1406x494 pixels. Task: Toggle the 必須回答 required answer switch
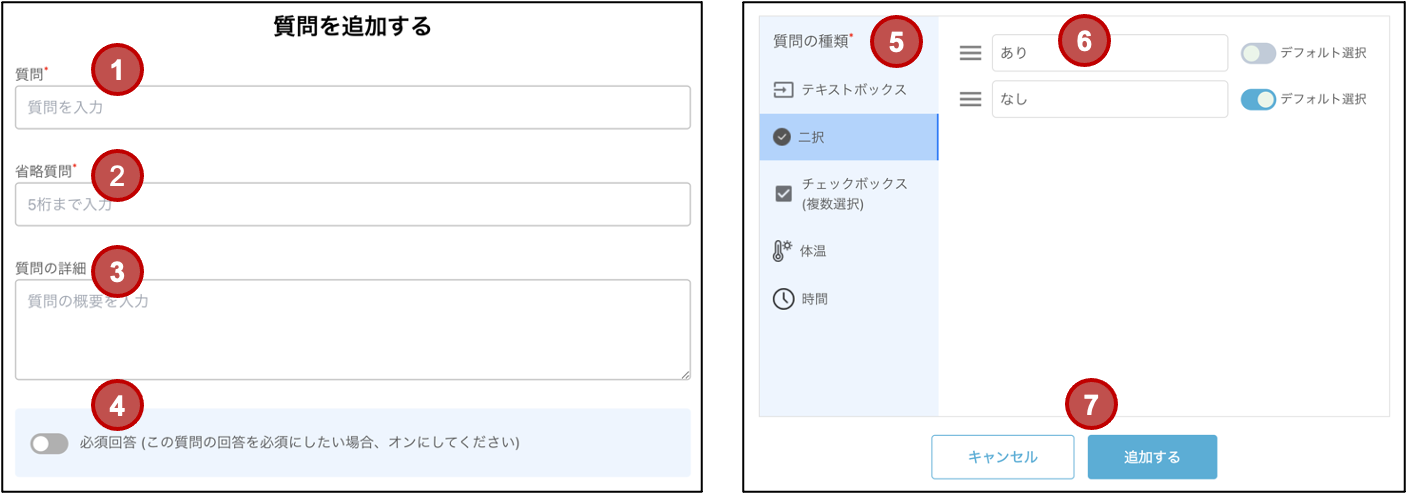(49, 443)
